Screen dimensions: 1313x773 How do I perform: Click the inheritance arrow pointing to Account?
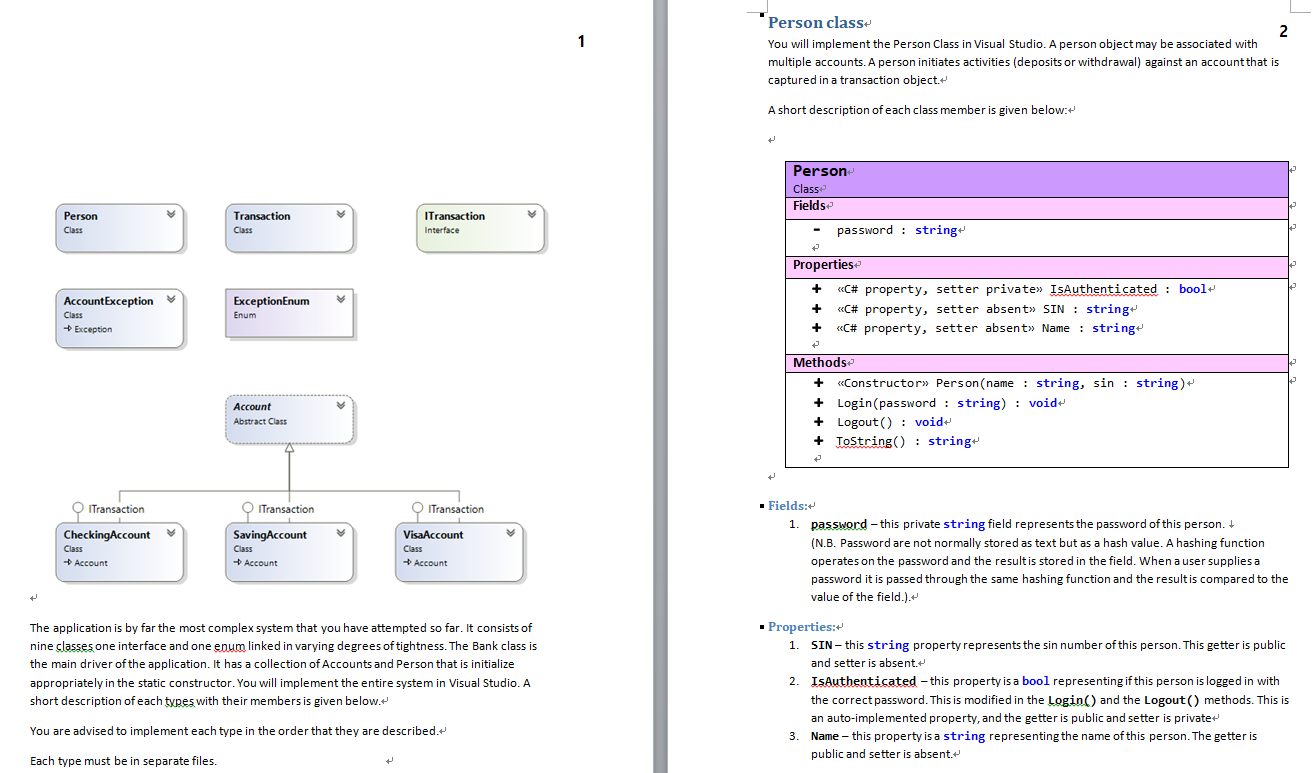point(290,448)
